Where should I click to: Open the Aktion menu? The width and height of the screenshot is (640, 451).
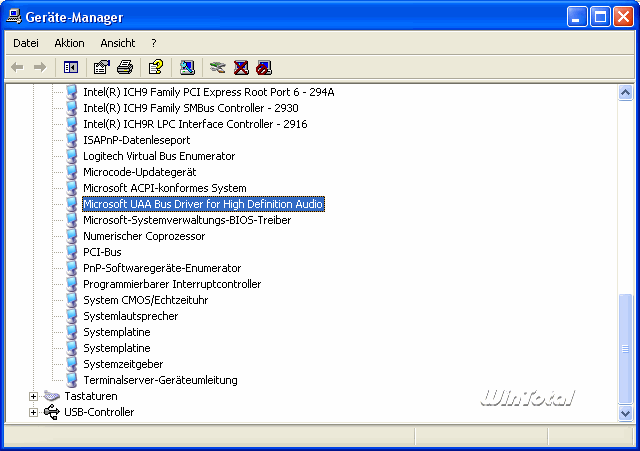click(69, 43)
